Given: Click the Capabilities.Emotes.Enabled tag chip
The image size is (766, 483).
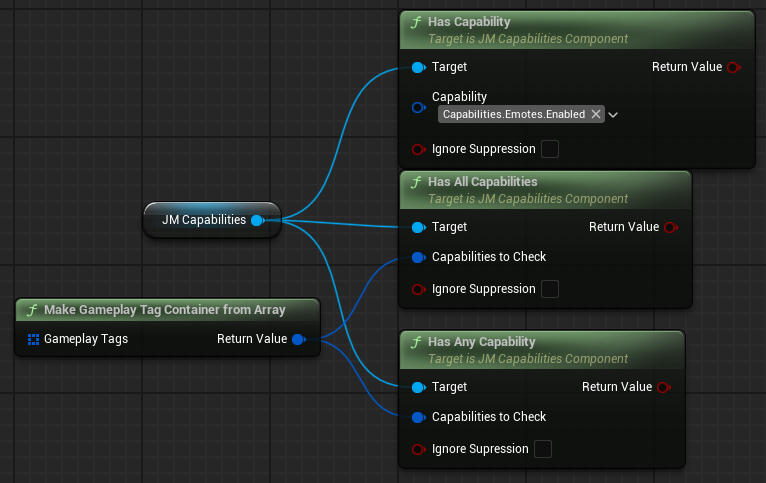Looking at the screenshot, I should [514, 115].
